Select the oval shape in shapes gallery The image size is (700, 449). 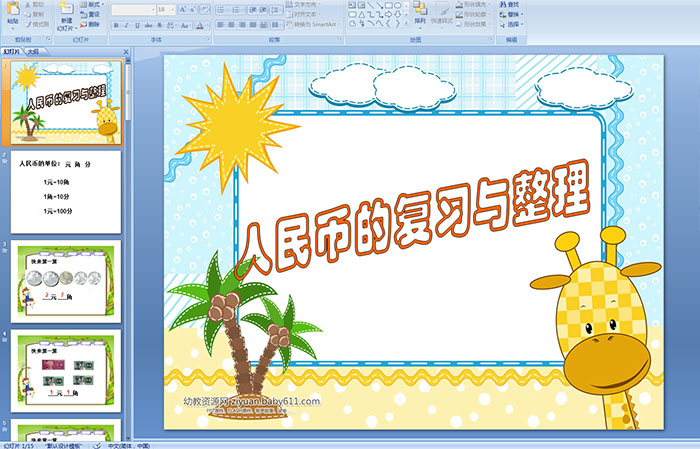[397, 6]
